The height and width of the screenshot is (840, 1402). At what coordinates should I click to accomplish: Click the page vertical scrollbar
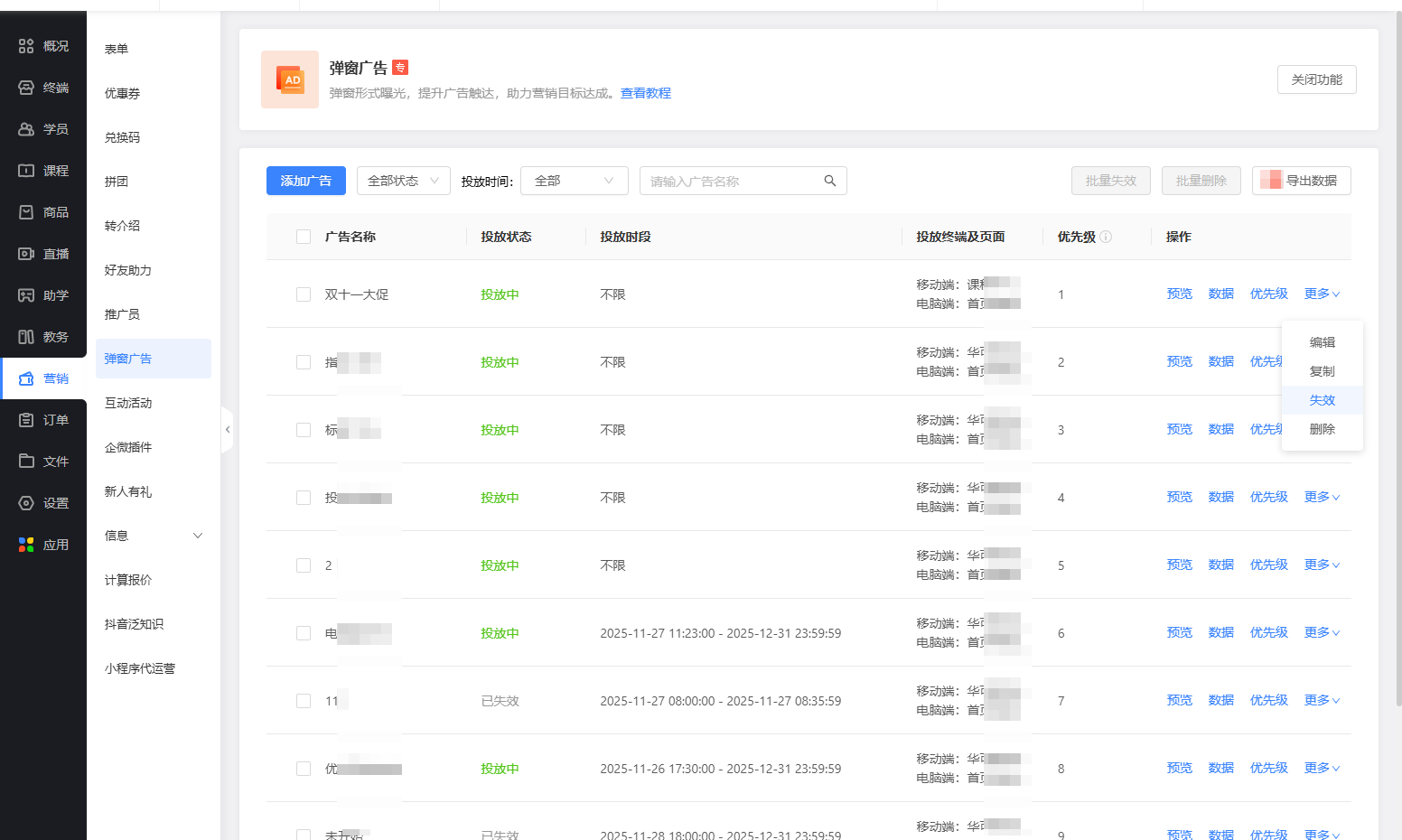[1397, 361]
